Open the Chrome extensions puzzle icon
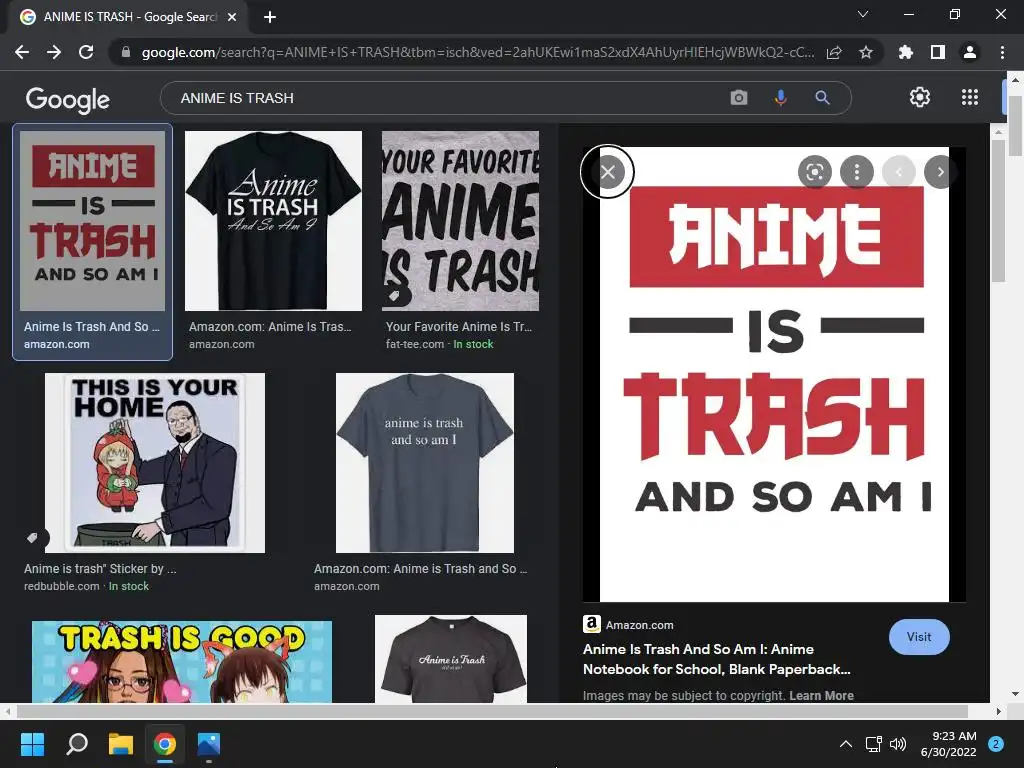Image resolution: width=1024 pixels, height=768 pixels. tap(905, 52)
